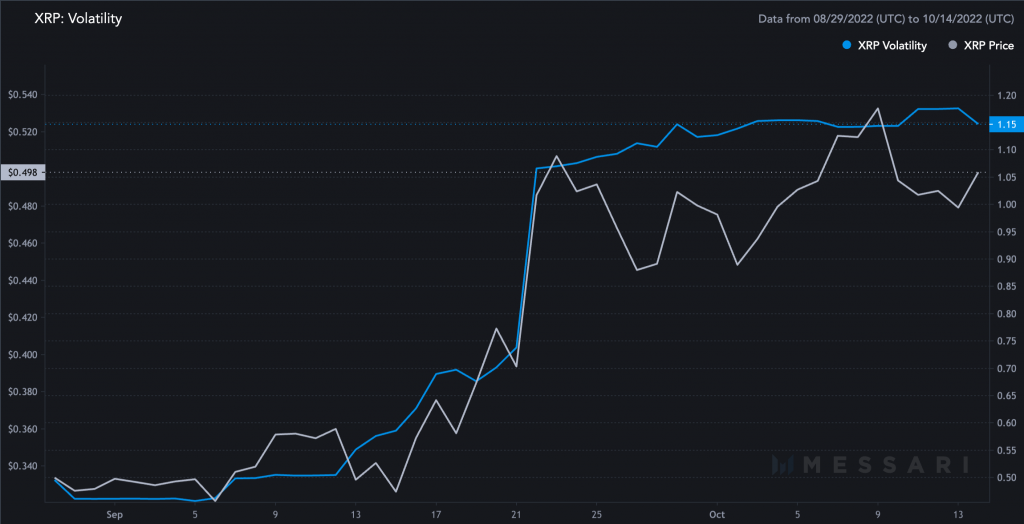Click the $0.440 left axis label
Viewport: 1024px width, 524px height.
tap(22, 281)
